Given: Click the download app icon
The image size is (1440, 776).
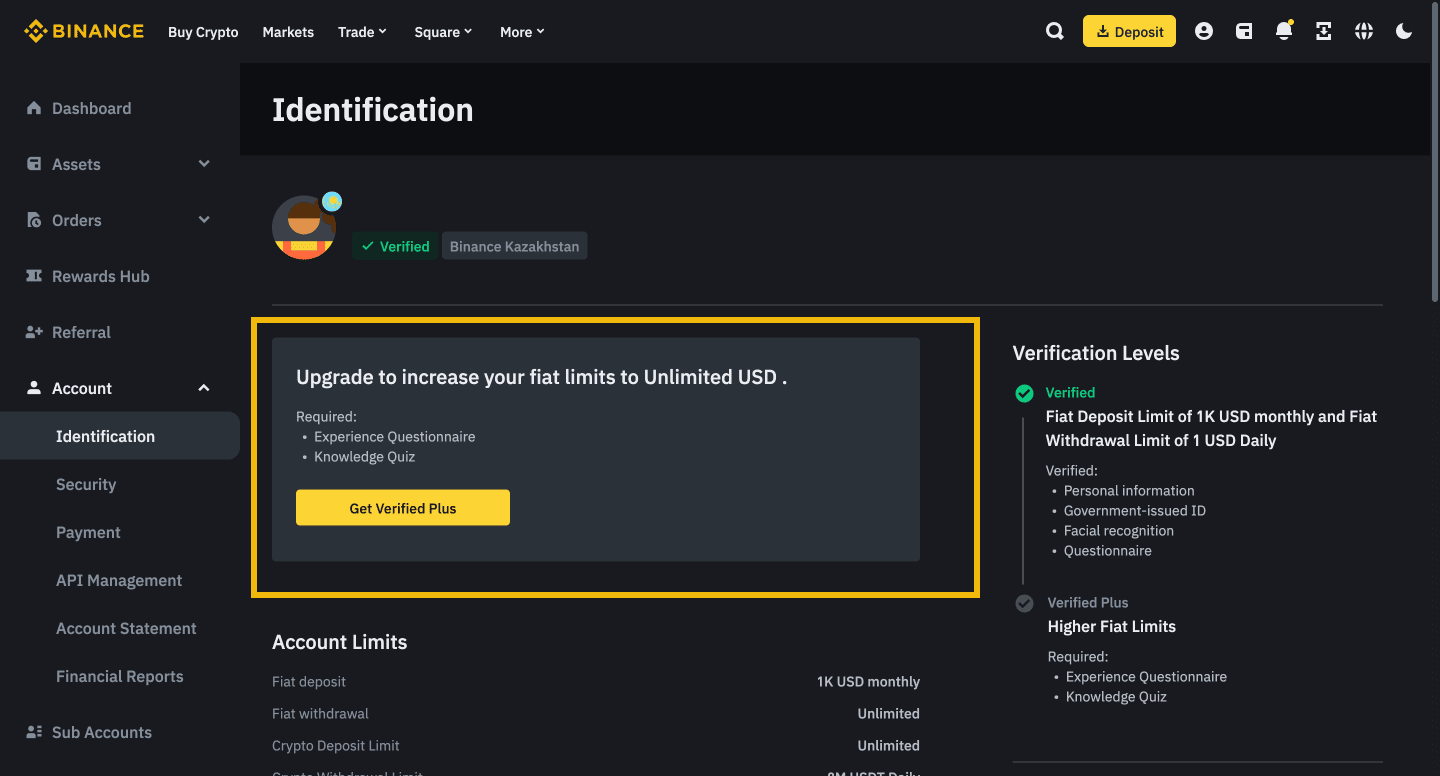Looking at the screenshot, I should [1324, 31].
